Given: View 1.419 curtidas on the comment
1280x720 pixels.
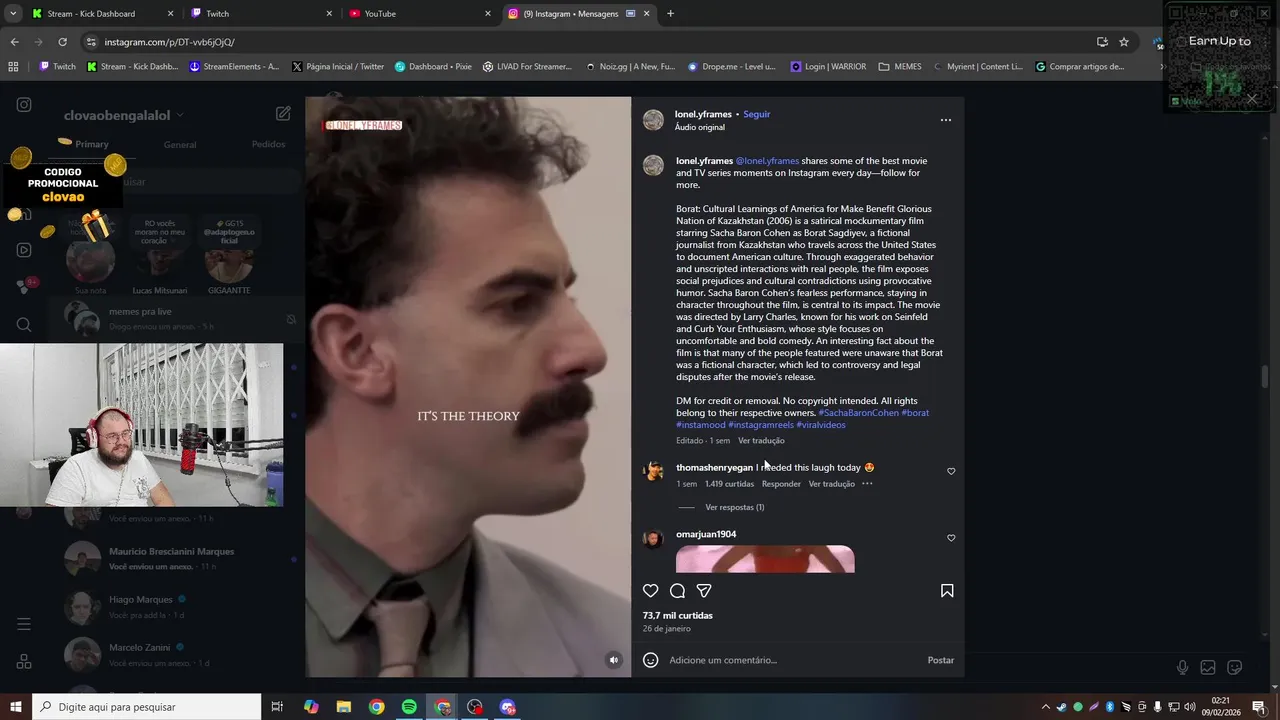Looking at the screenshot, I should (x=729, y=484).
